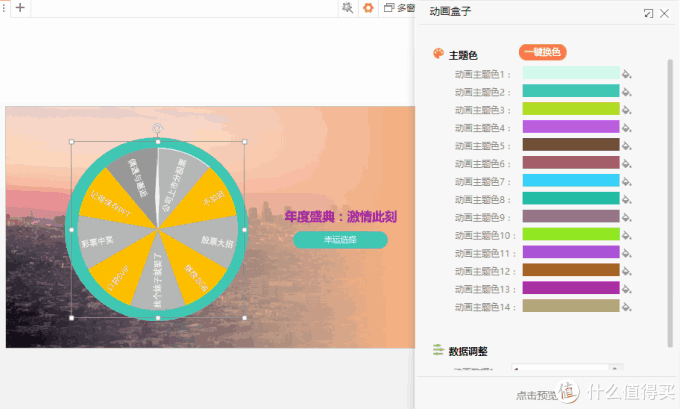
Task: Click the 一键换色 one-click recolor button
Action: (543, 52)
